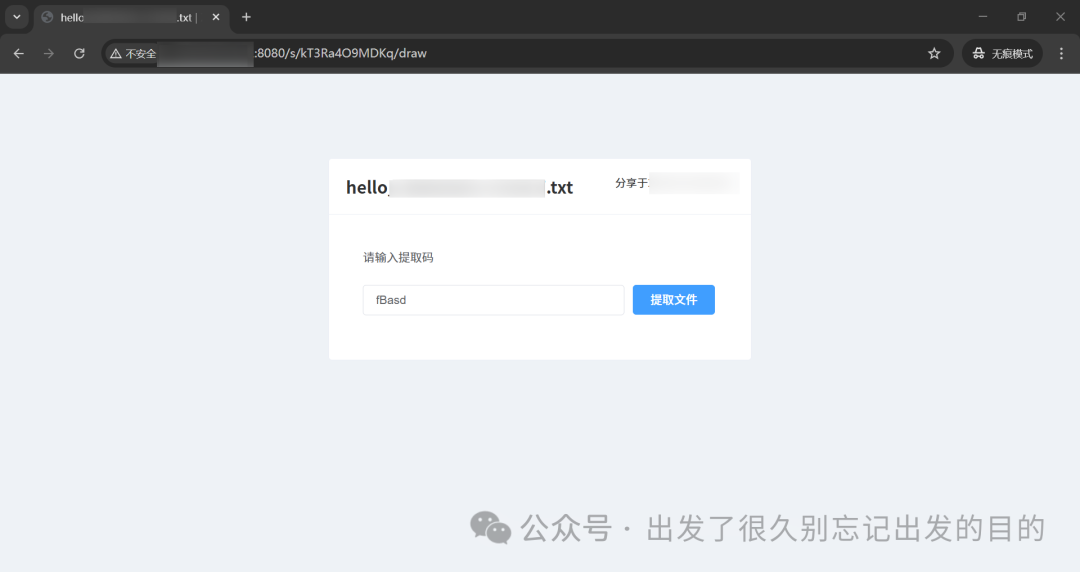This screenshot has height=572, width=1080.
Task: Open the Chrome three-dot menu
Action: (x=1061, y=54)
